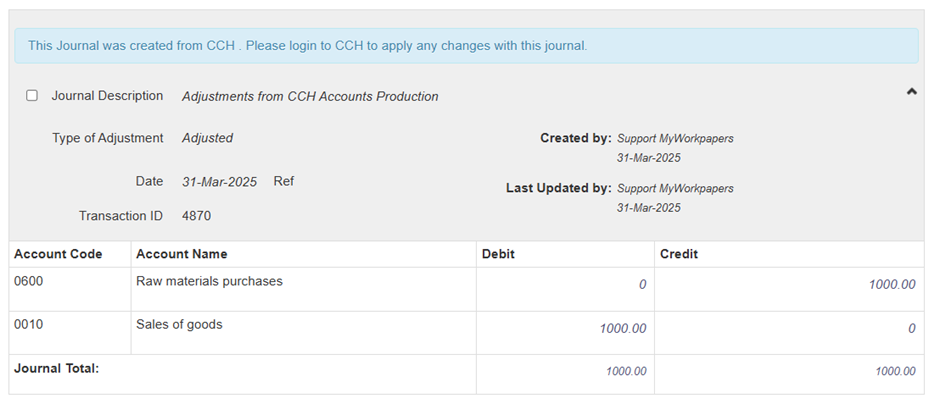Screen dimensions: 940x404
Task: Click the Last Updated by user name
Action: click(x=675, y=189)
